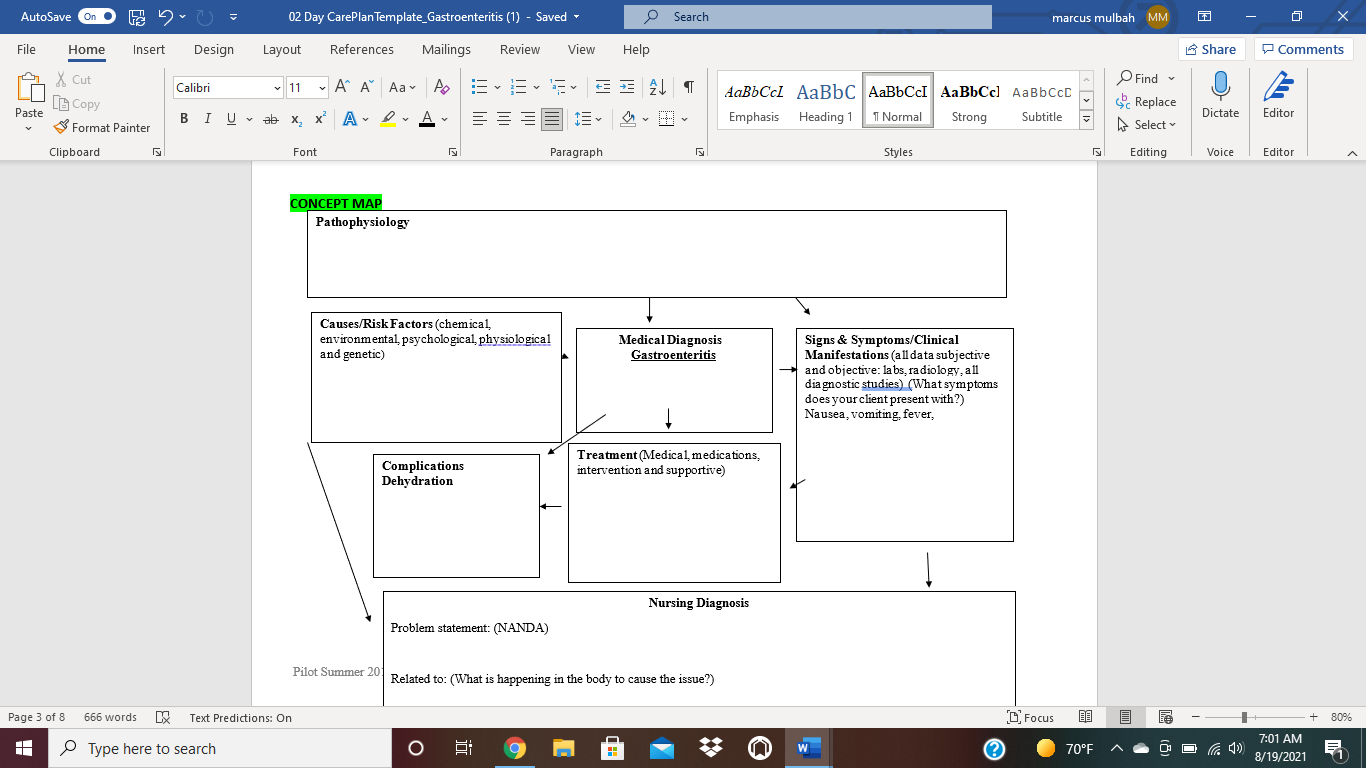The width and height of the screenshot is (1366, 768).
Task: Switch to the Design tab
Action: tap(214, 49)
